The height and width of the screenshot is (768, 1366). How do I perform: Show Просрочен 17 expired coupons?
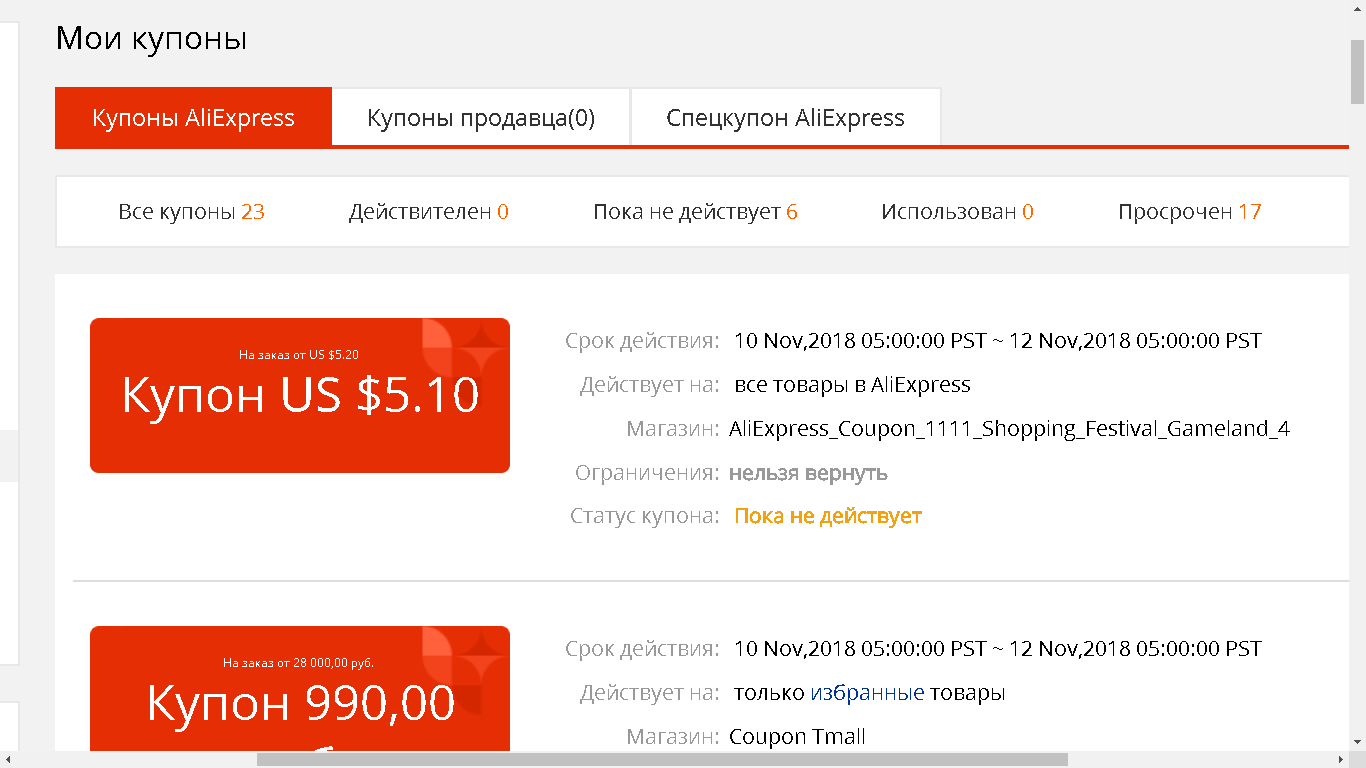click(1190, 211)
